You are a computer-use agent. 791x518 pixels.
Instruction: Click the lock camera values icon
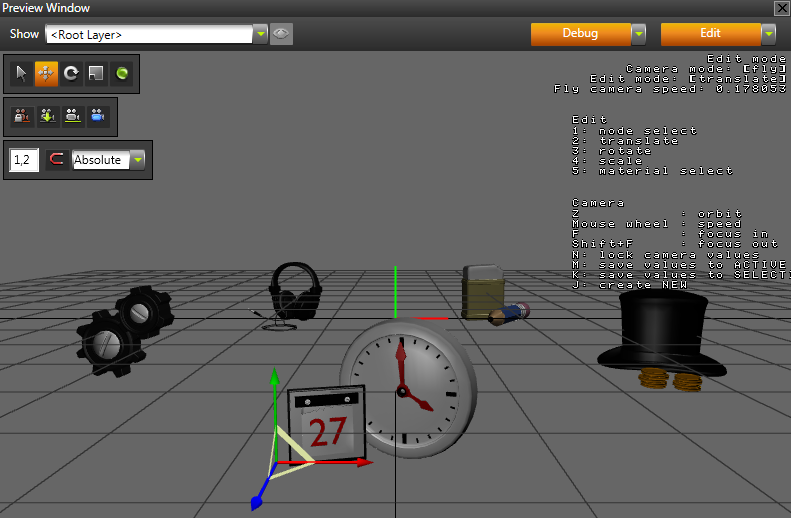[x=22, y=116]
